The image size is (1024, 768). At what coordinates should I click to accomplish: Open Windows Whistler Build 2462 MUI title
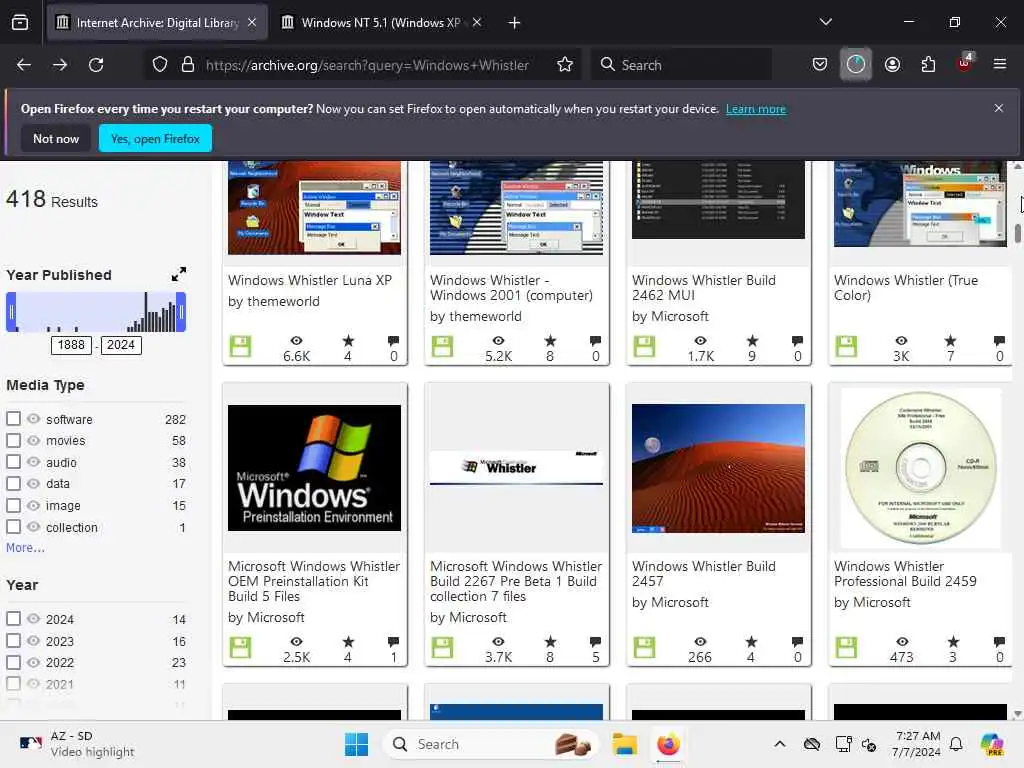[x=703, y=287]
